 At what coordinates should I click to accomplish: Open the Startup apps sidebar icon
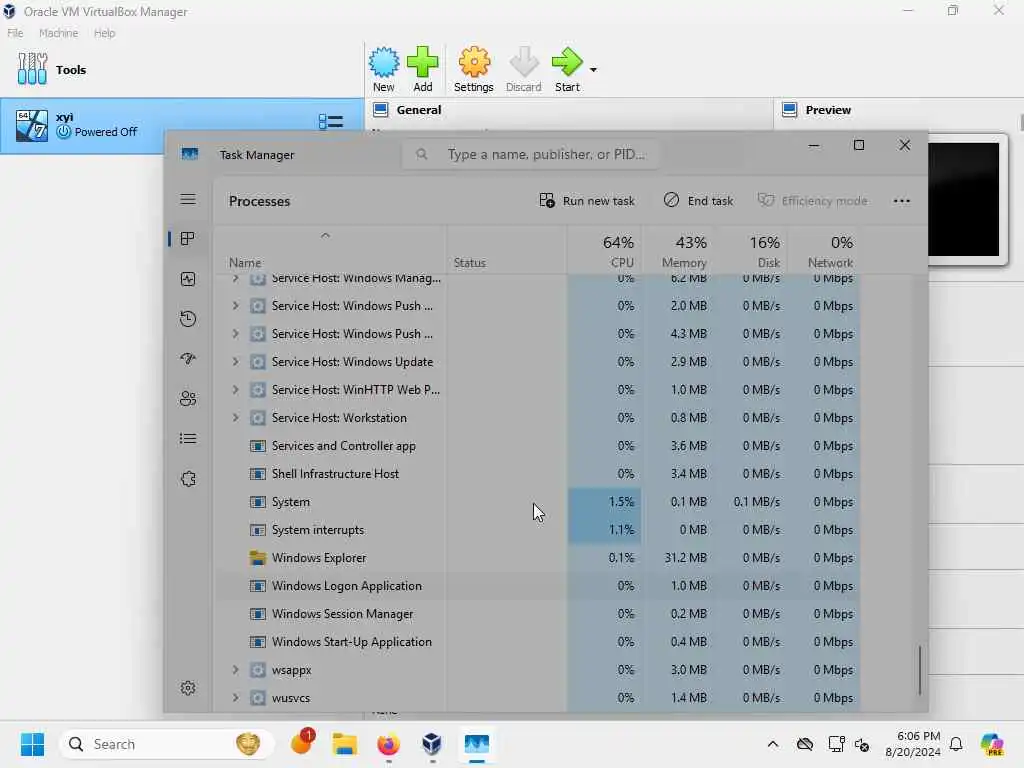187,359
